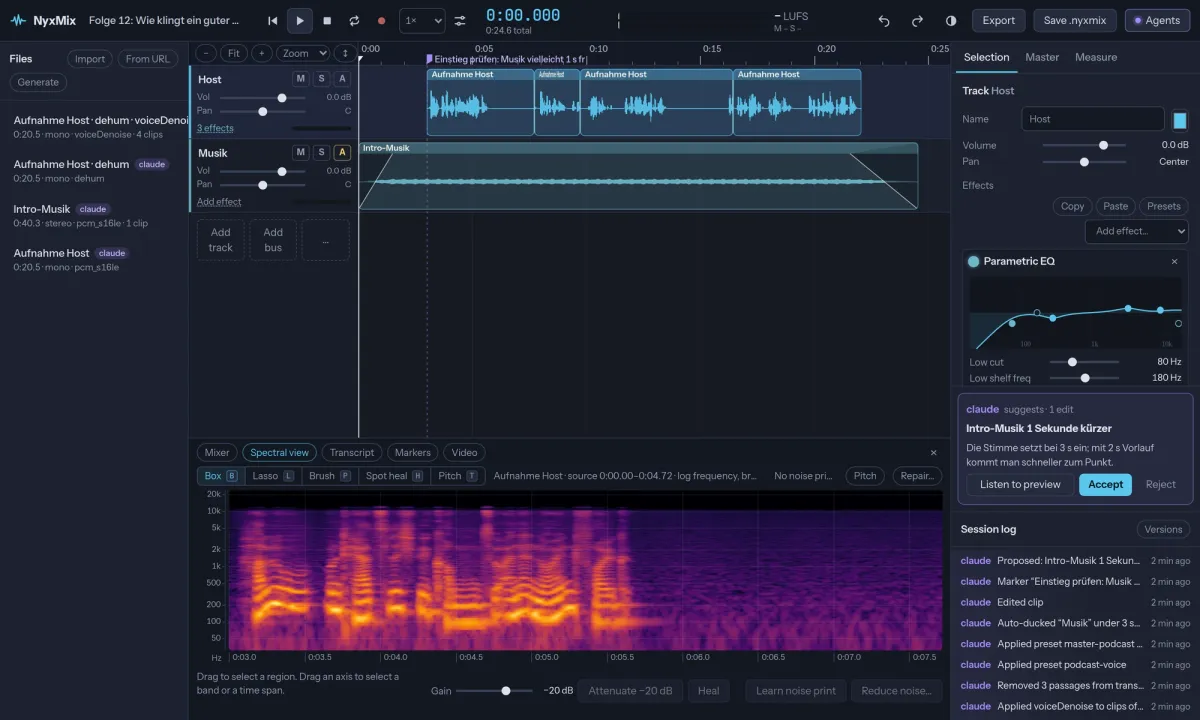Click Add effect on the Musik track
The image size is (1200, 720).
219,201
